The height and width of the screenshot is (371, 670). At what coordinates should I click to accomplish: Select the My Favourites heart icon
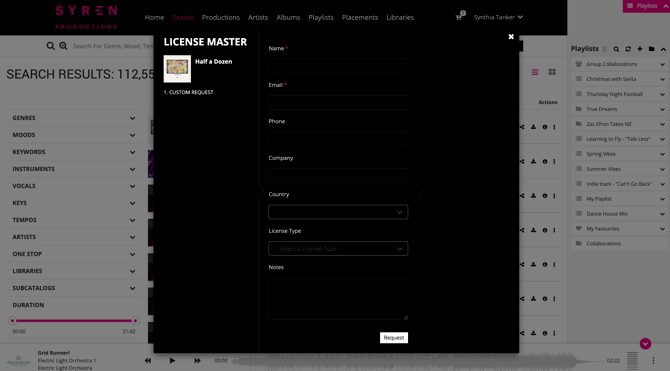[579, 229]
